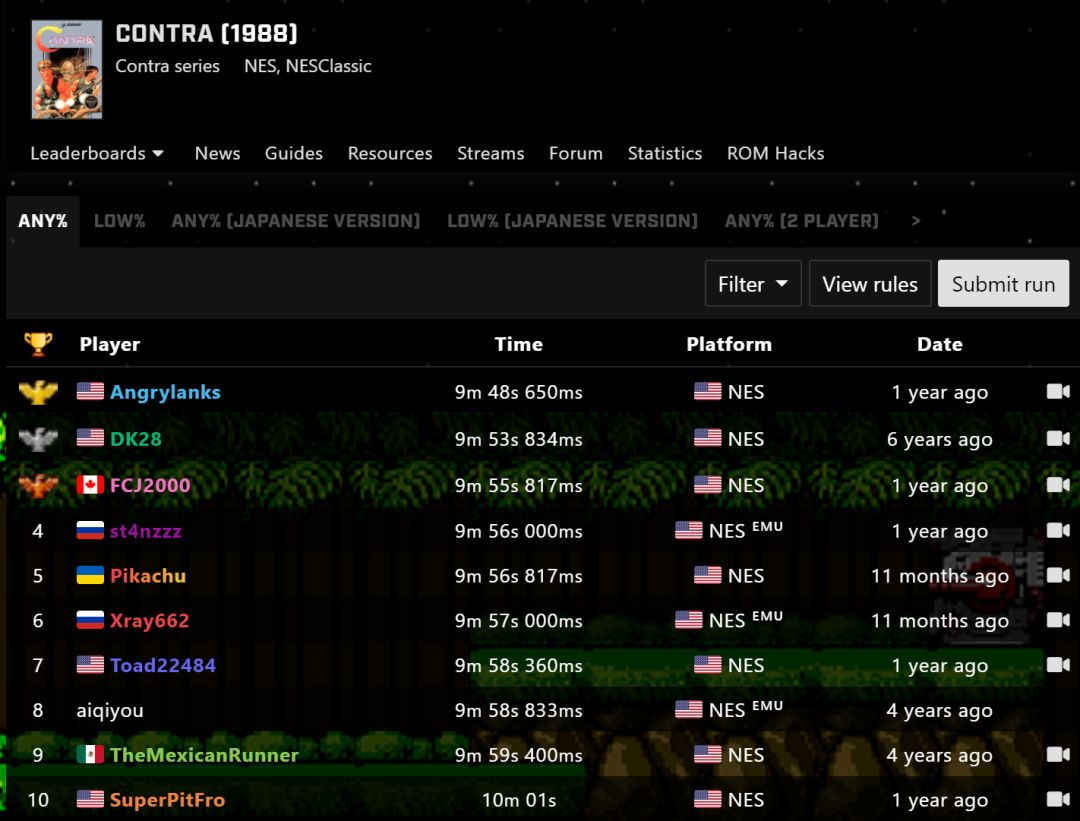Expand the Leaderboards dropdown menu
1080x821 pixels.
point(97,153)
